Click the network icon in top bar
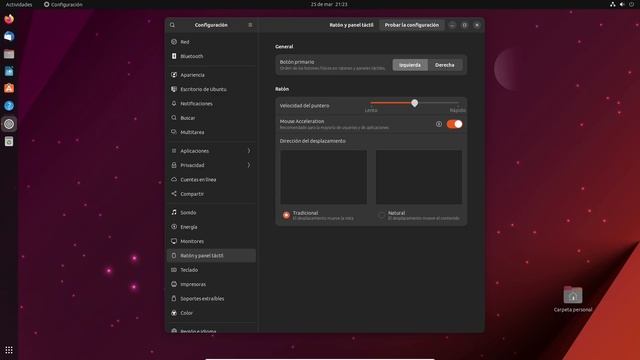The width and height of the screenshot is (640, 360). pyautogui.click(x=613, y=4)
